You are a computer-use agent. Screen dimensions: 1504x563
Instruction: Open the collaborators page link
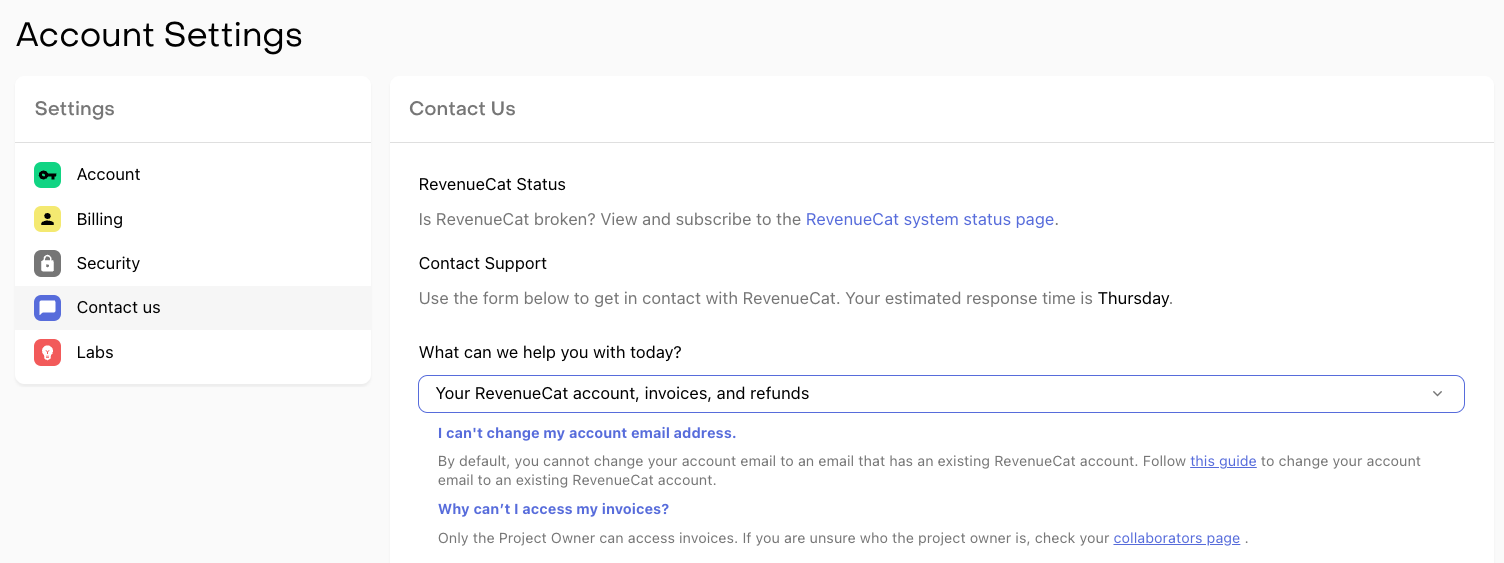(x=1176, y=538)
